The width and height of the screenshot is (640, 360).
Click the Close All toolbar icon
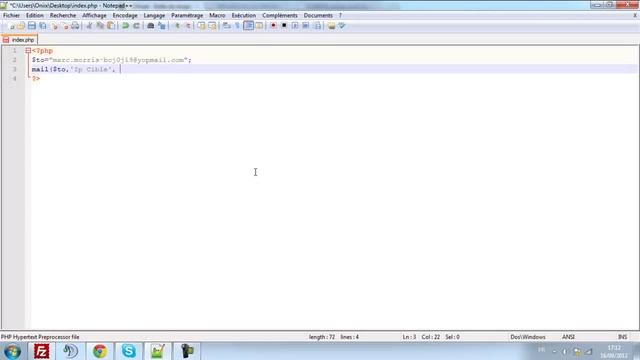(65, 26)
